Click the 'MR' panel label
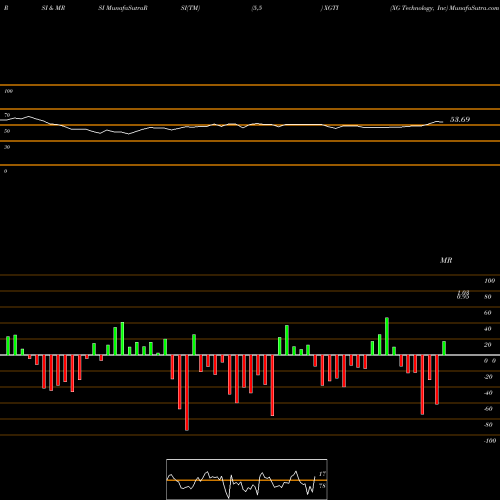The image size is (500, 500). click(446, 260)
